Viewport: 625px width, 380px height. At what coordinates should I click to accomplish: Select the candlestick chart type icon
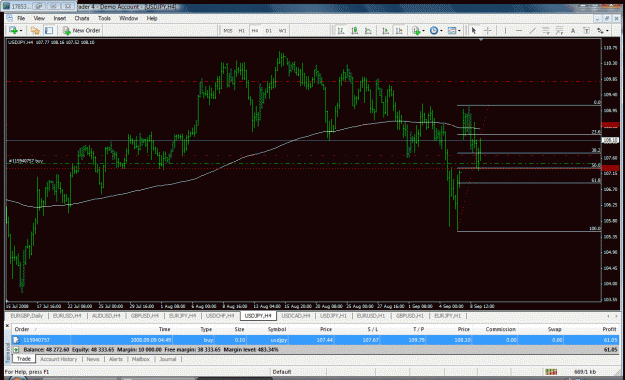coord(354,31)
